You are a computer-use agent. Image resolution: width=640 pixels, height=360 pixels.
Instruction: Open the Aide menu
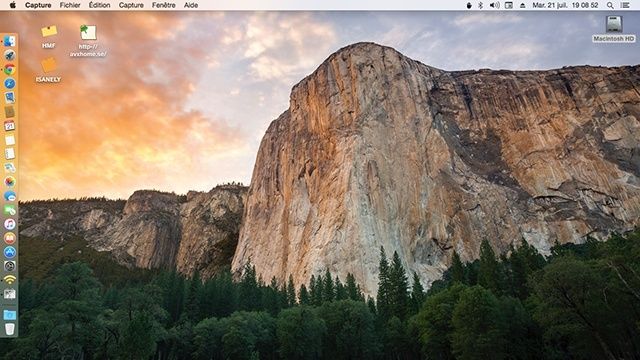(x=191, y=5)
